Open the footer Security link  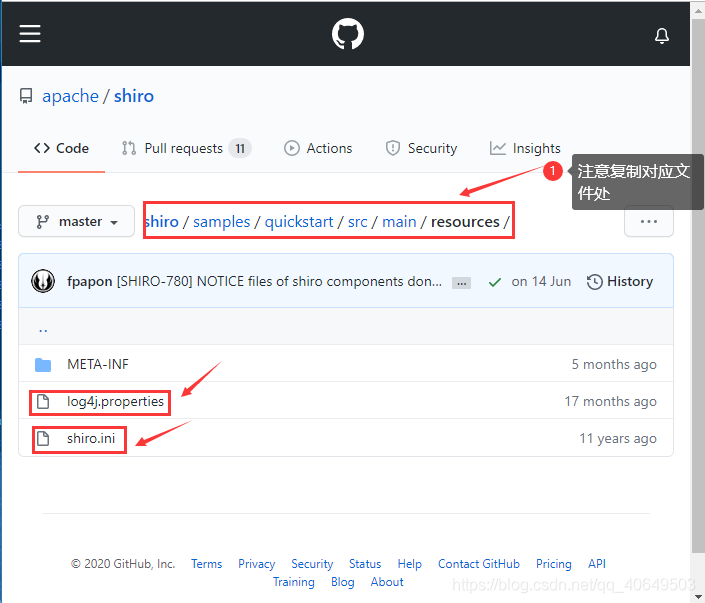(x=312, y=564)
